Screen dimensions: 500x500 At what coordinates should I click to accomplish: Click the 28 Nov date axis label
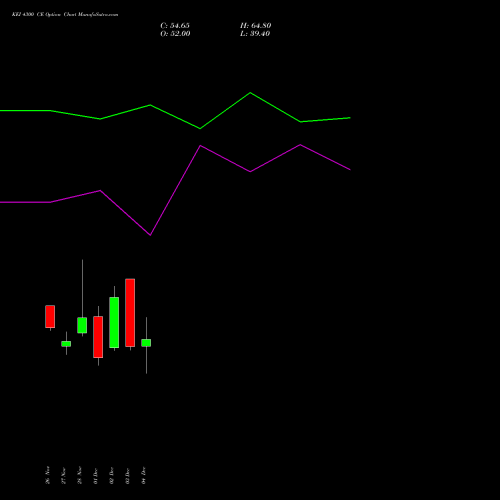80,475
